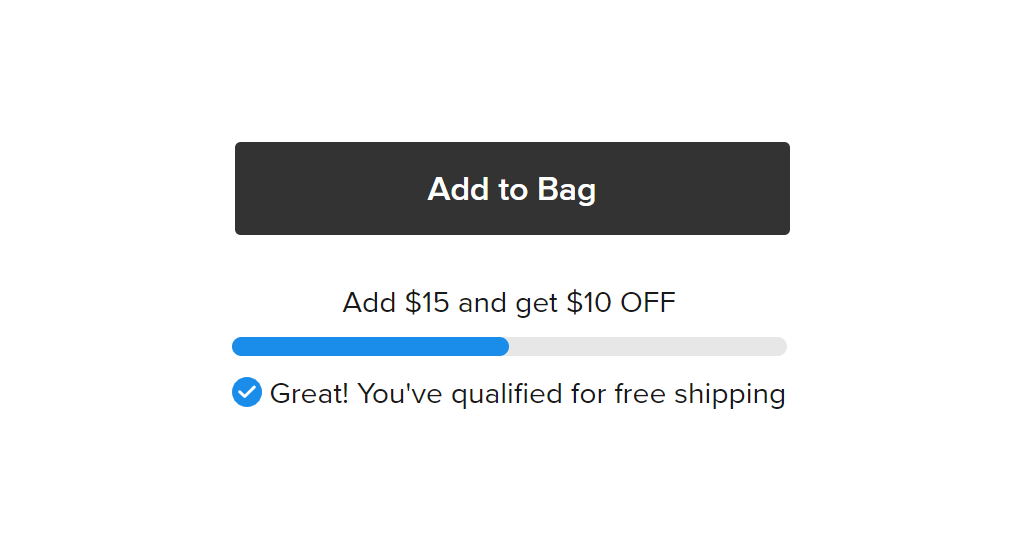This screenshot has width=1024, height=538.
Task: Click the word 'OFF' in the promo text
Action: pyautogui.click(x=648, y=302)
